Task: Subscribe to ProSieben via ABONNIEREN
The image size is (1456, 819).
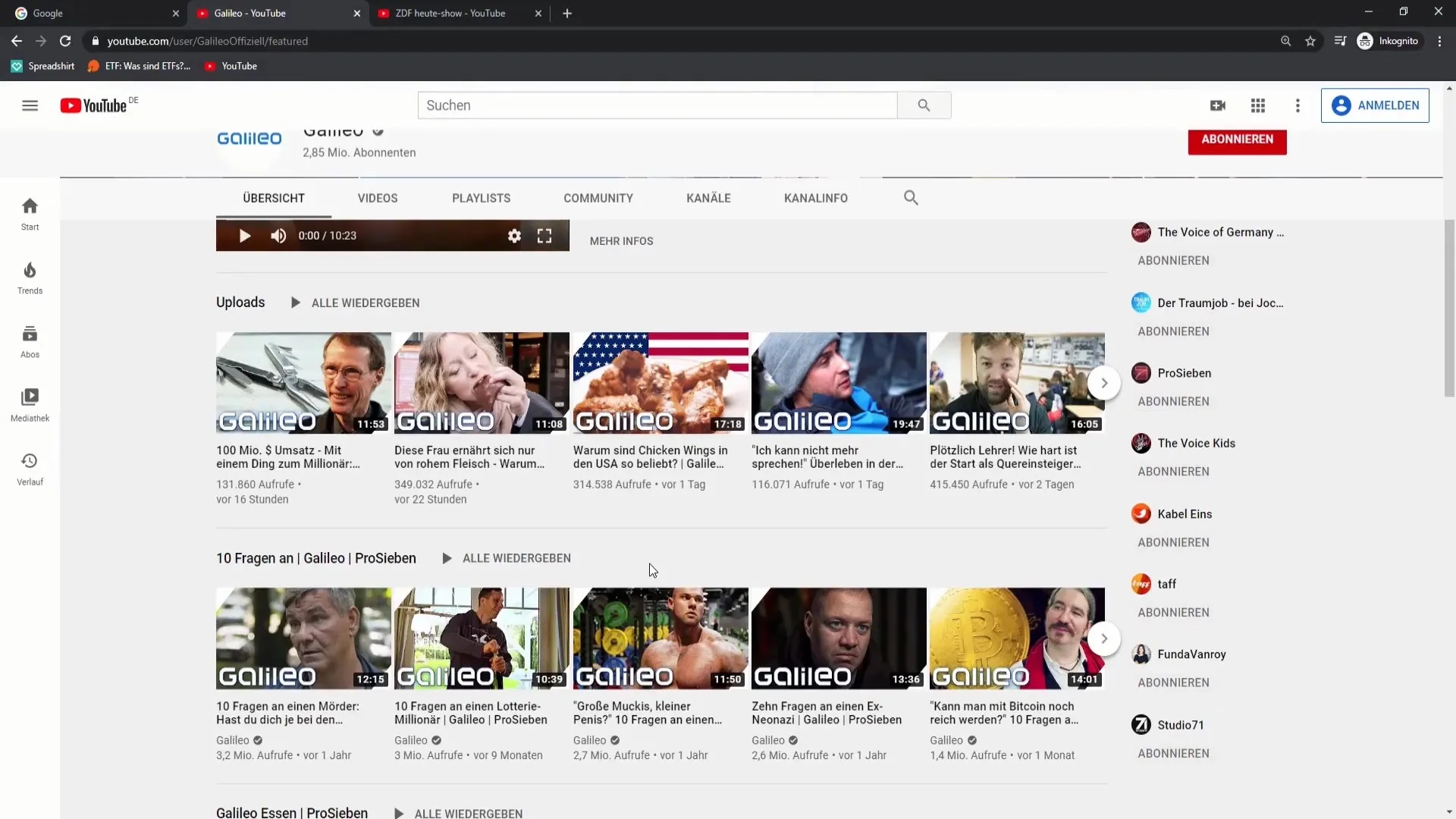Action: pyautogui.click(x=1173, y=402)
